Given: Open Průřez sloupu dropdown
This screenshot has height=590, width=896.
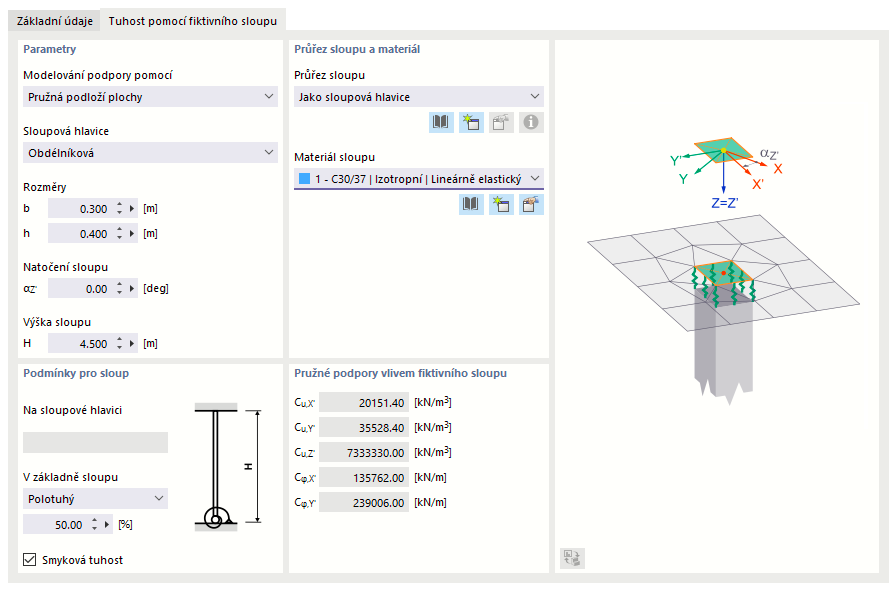Looking at the screenshot, I should 419,97.
